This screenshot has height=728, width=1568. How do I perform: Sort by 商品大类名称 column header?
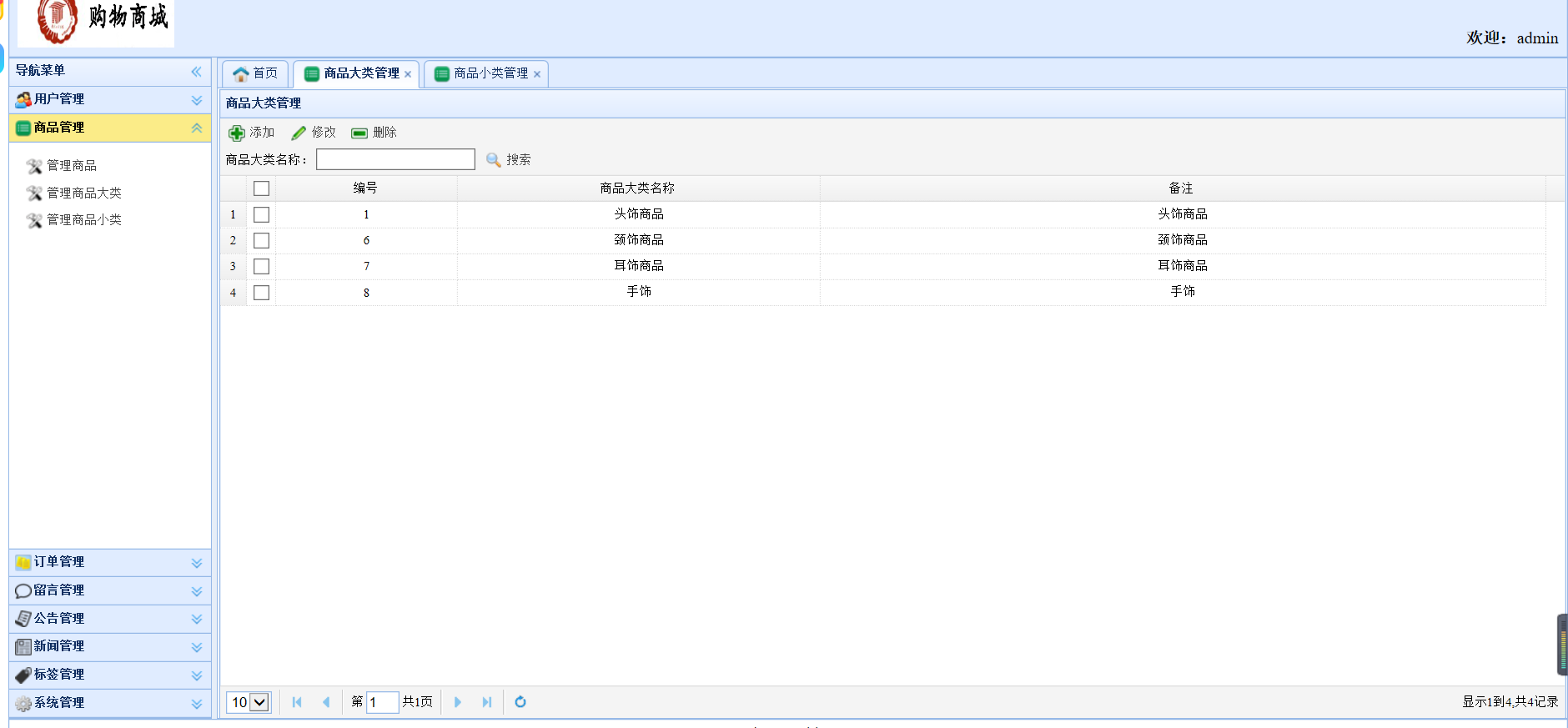point(638,188)
